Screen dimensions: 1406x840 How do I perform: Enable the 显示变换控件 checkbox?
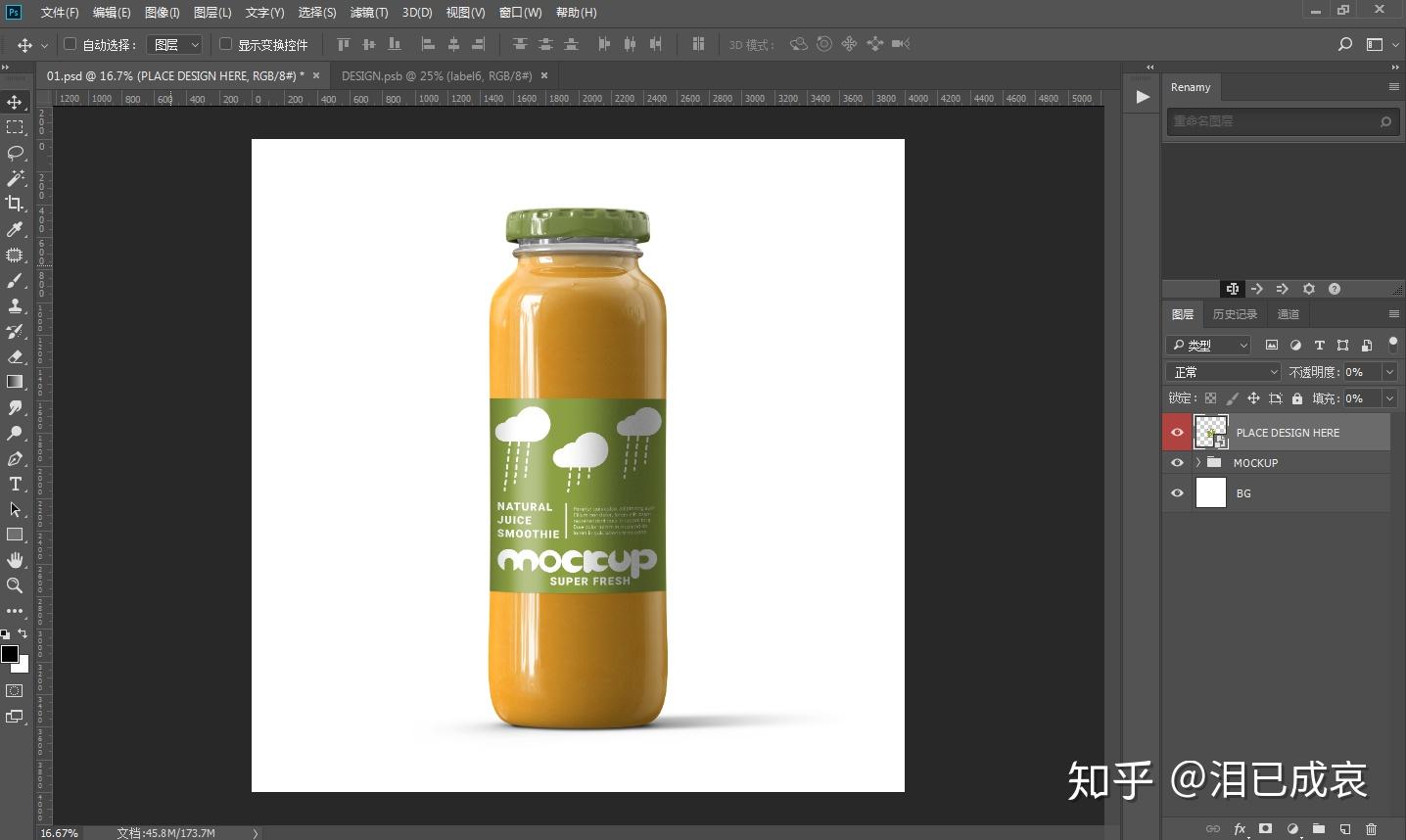click(225, 44)
